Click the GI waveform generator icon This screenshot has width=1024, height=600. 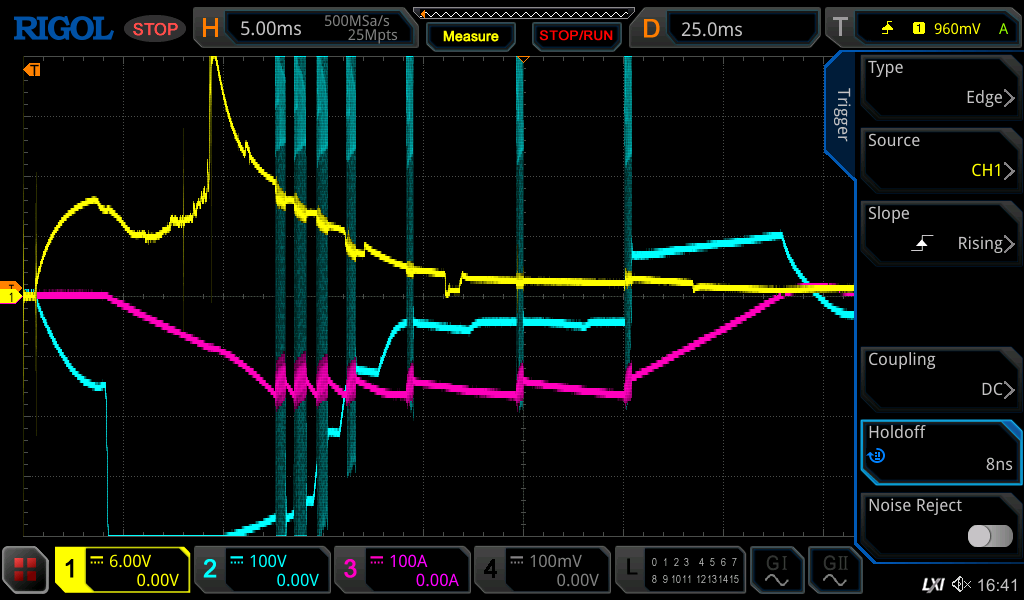click(776, 570)
